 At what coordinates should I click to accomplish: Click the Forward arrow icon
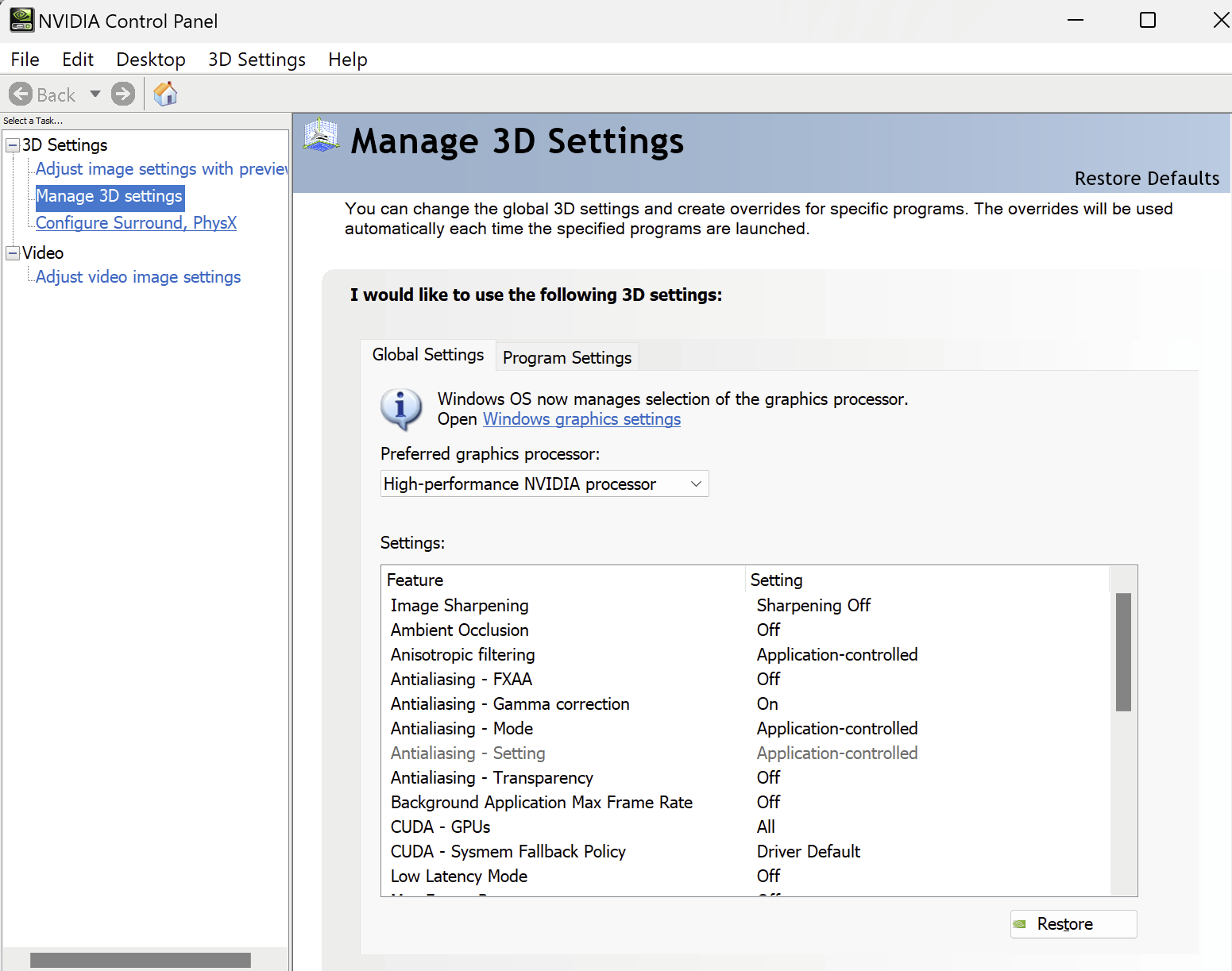point(123,94)
